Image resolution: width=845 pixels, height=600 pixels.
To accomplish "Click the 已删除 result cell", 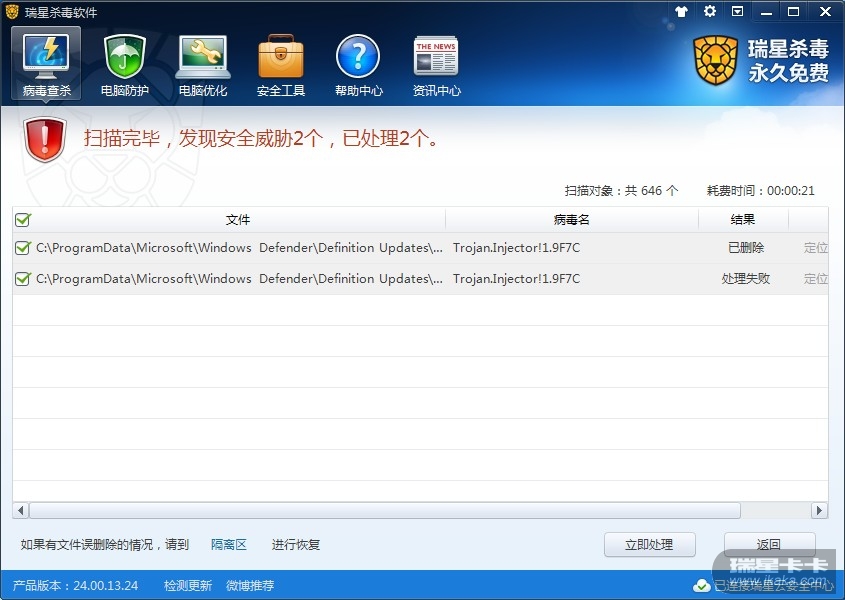I will coord(746,247).
